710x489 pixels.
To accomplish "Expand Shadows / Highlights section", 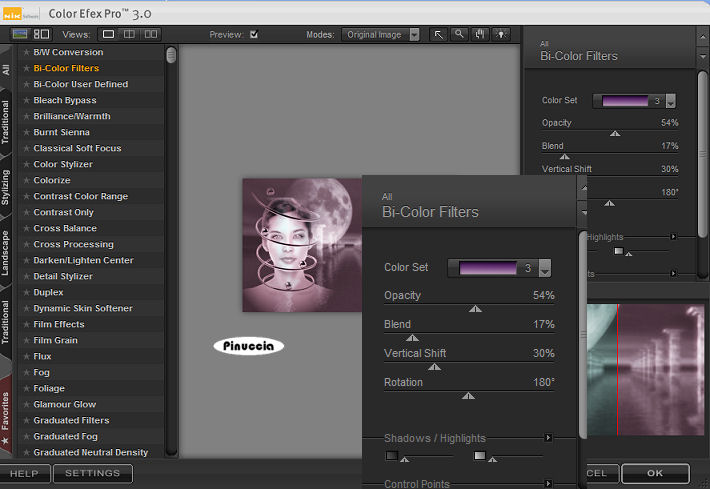I will tap(548, 438).
